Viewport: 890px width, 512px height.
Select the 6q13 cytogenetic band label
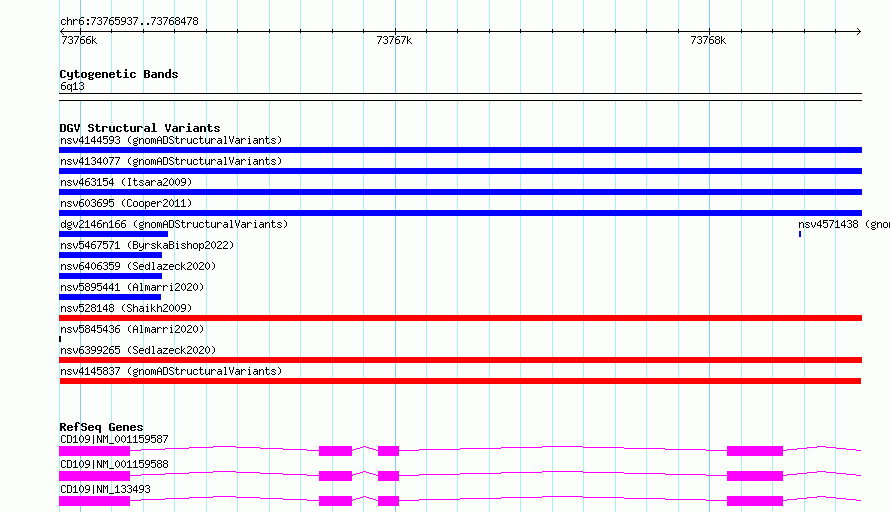pyautogui.click(x=72, y=86)
